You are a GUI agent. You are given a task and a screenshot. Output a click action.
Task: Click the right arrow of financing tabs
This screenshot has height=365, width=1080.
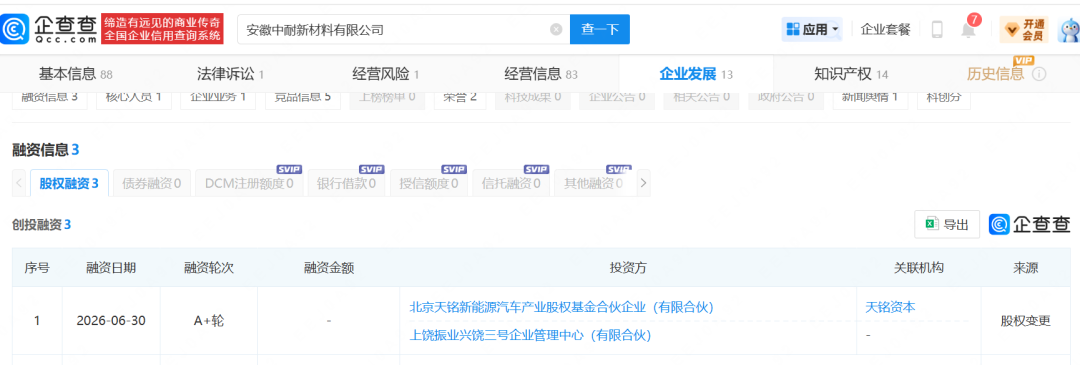pyautogui.click(x=643, y=183)
